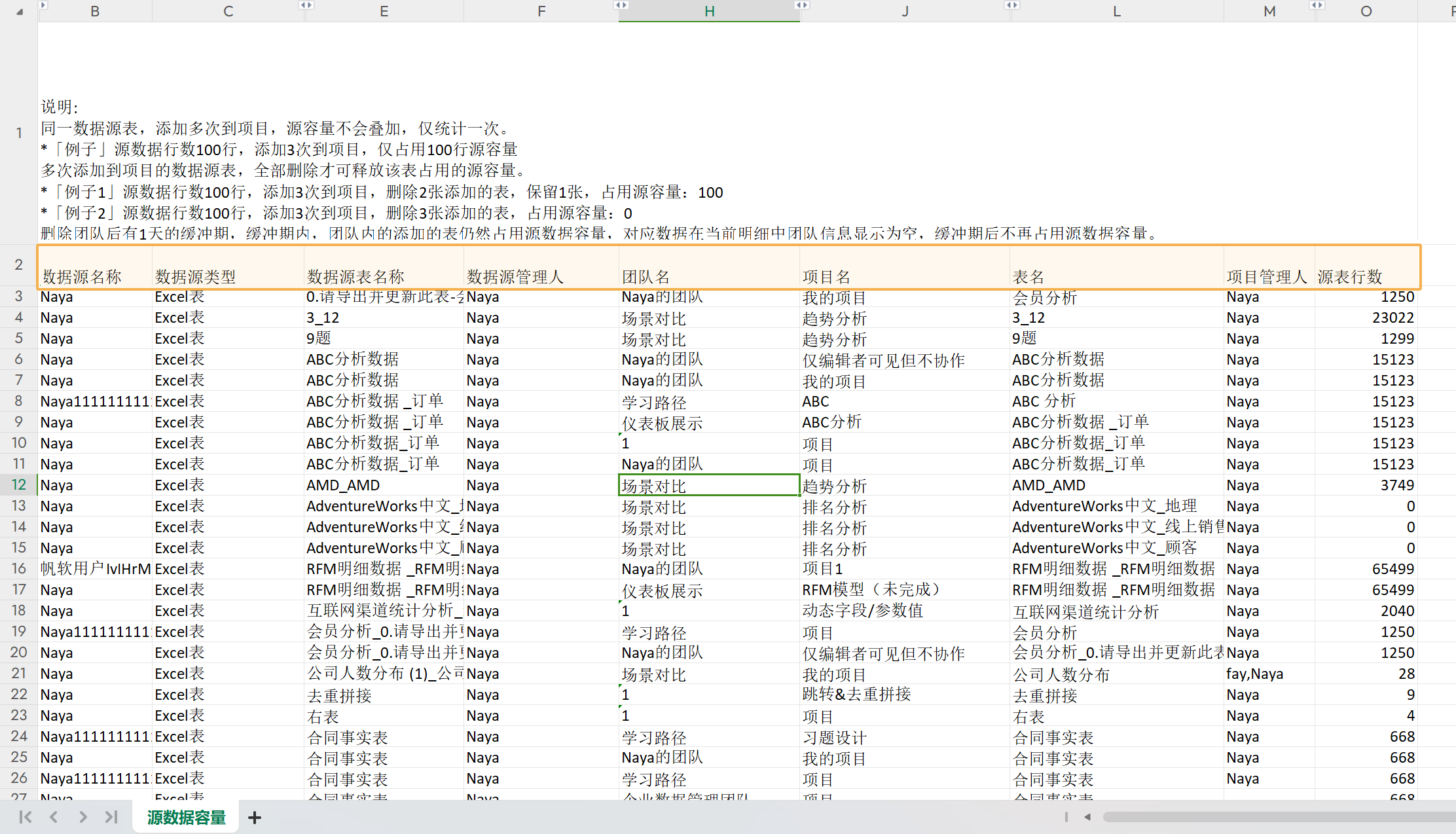The image size is (1456, 834).
Task: Click the horizontal scrollbar left arrow
Action: tap(1087, 817)
